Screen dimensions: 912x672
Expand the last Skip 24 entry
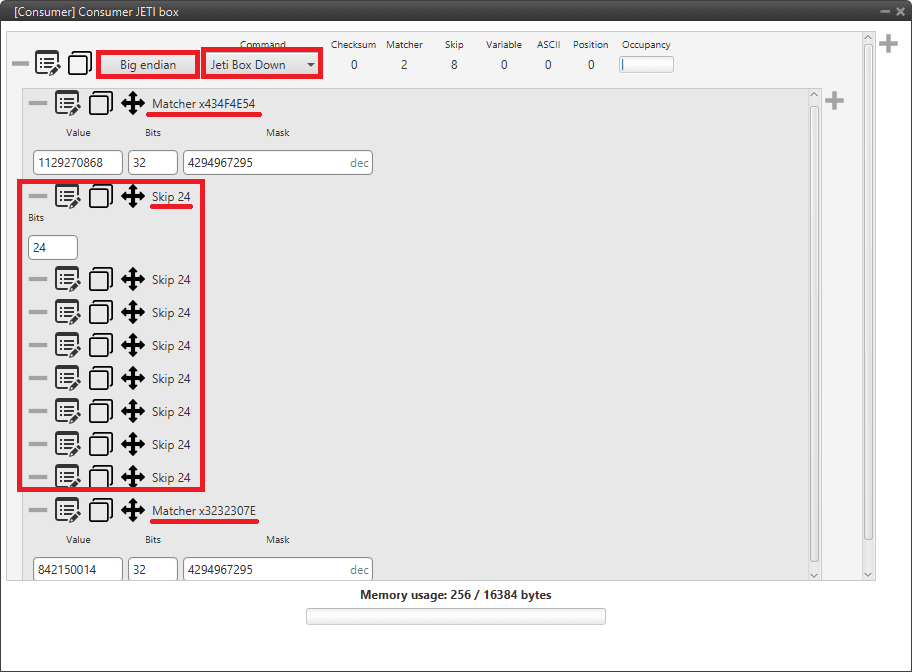click(x=171, y=477)
